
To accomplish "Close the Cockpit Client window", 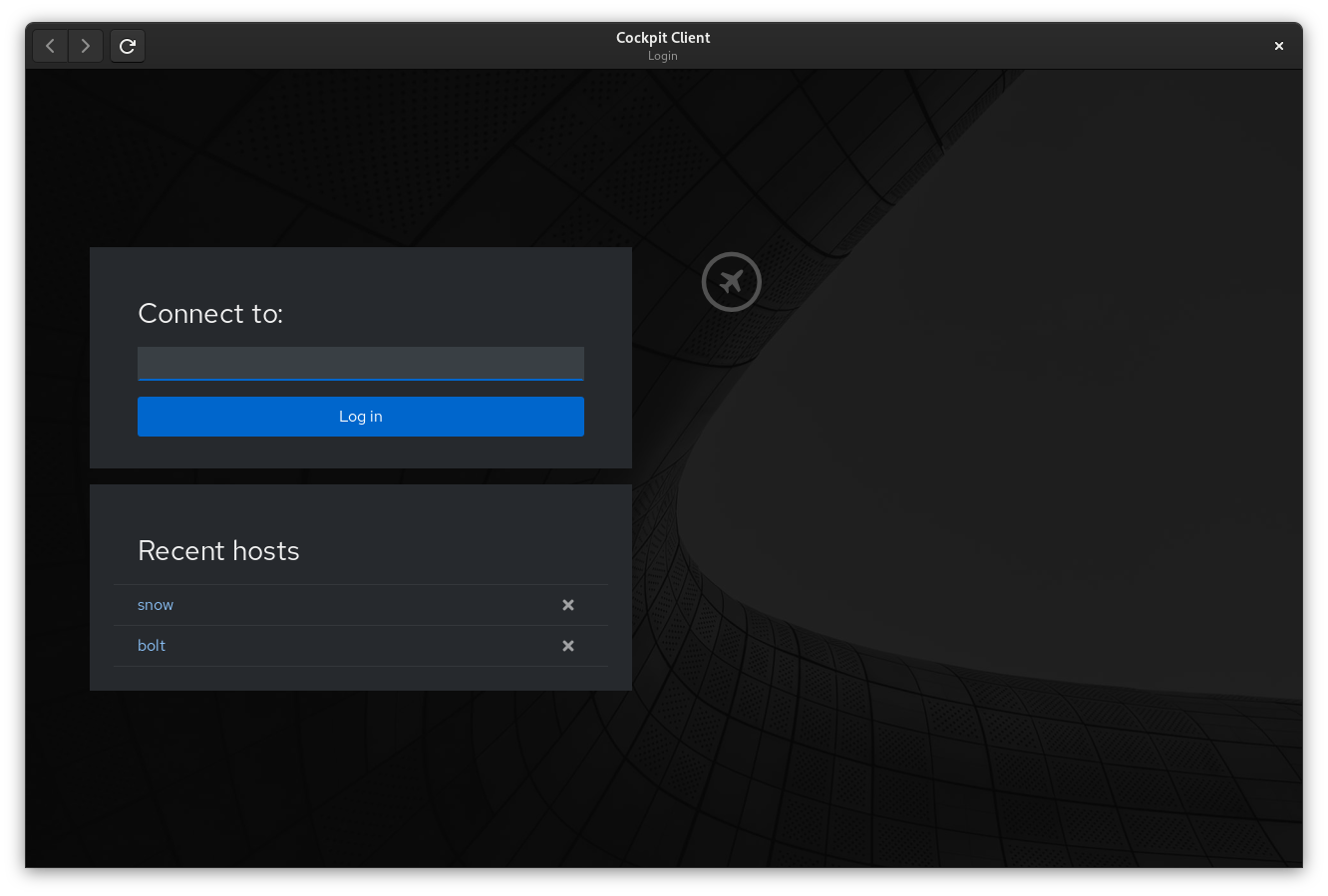I will point(1278,46).
